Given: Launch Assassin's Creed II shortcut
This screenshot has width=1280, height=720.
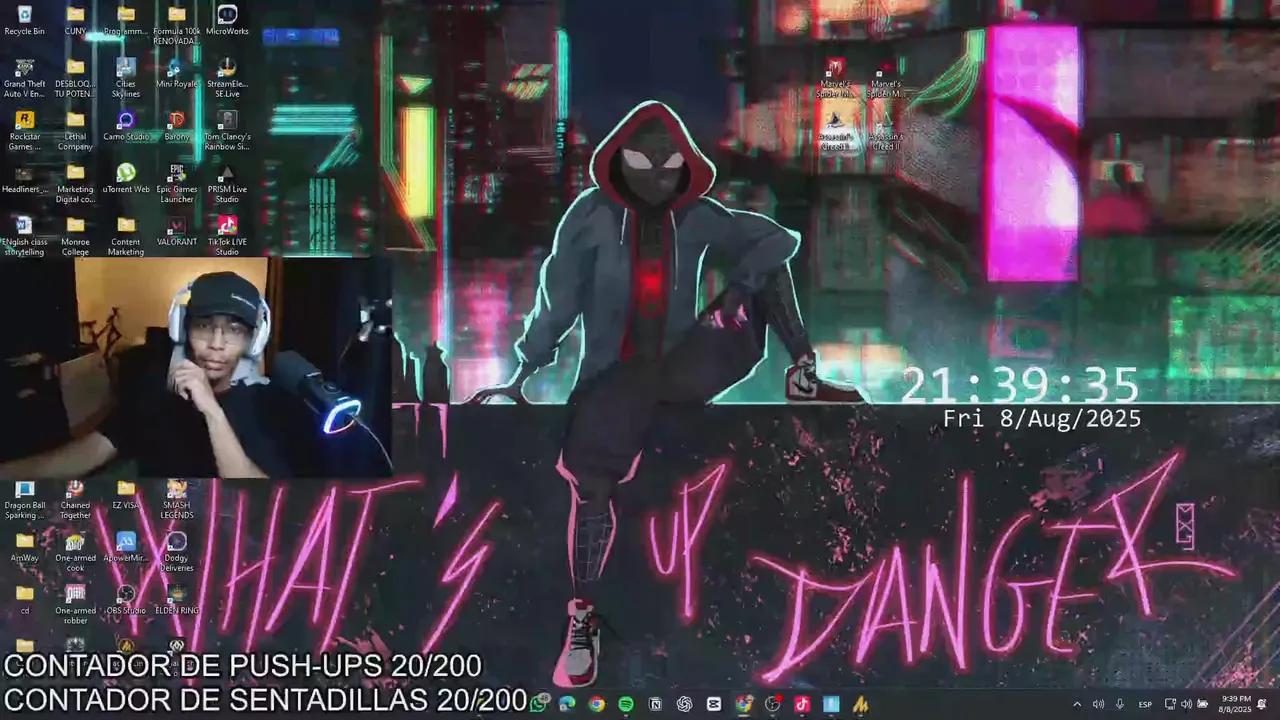Looking at the screenshot, I should (885, 132).
